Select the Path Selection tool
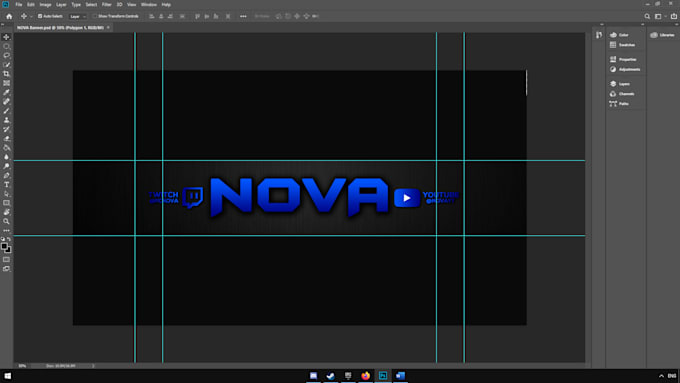The image size is (680, 383). (x=6, y=194)
